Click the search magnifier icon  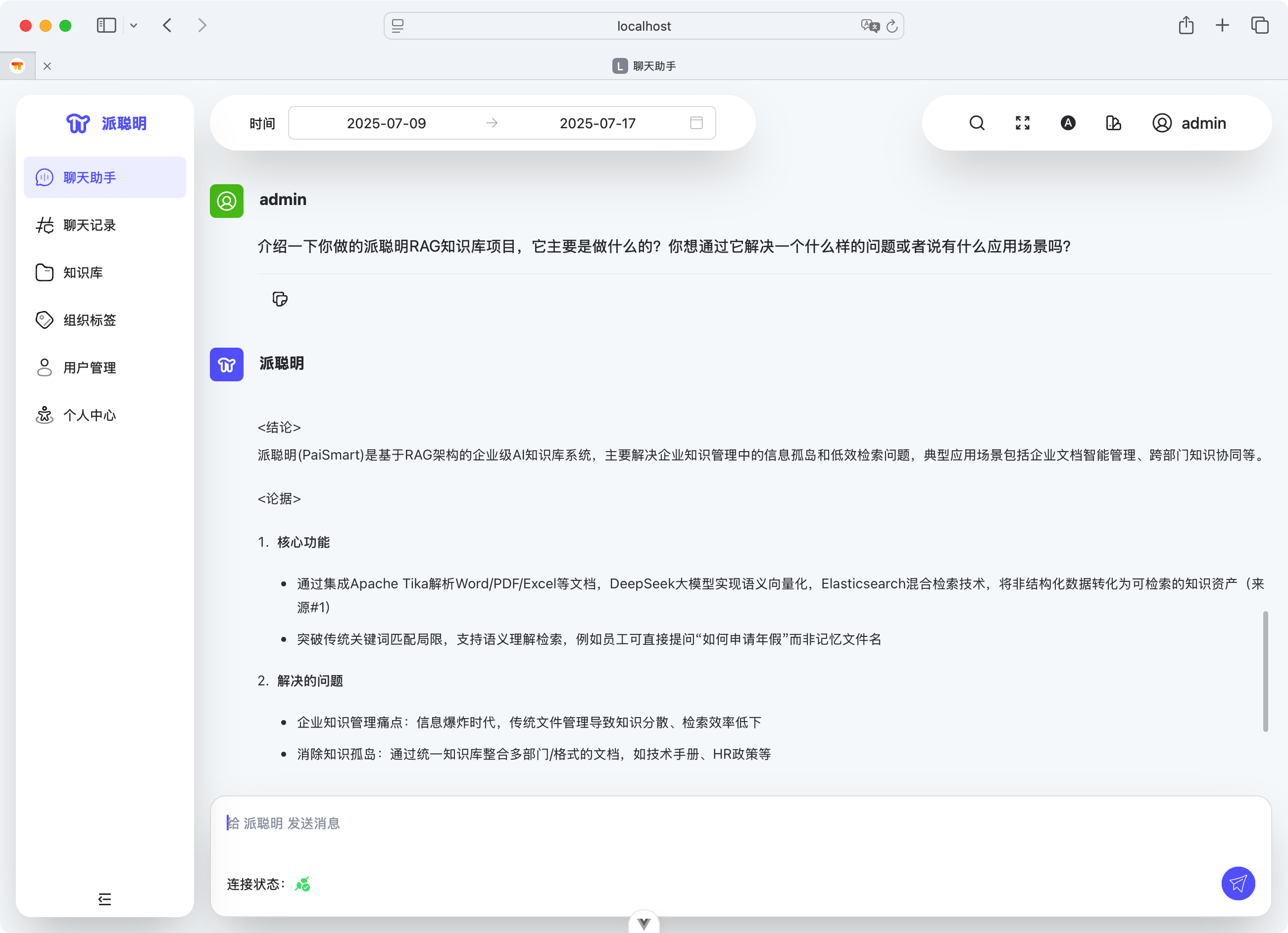coord(977,123)
